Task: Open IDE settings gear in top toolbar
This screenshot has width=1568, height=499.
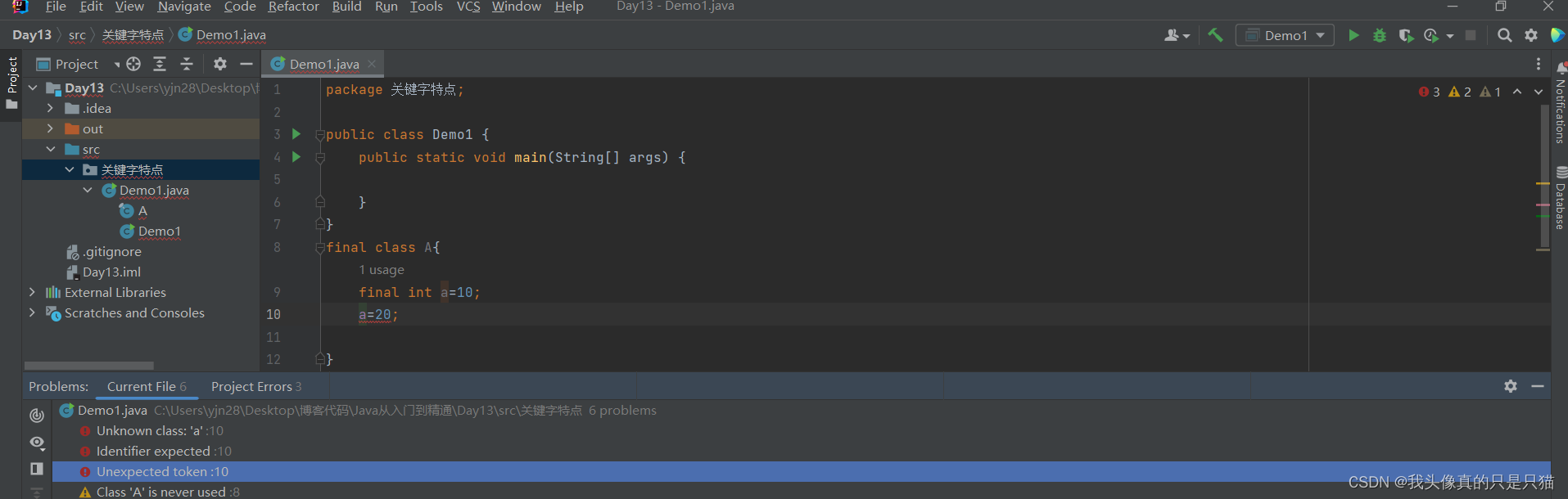Action: (x=1531, y=35)
